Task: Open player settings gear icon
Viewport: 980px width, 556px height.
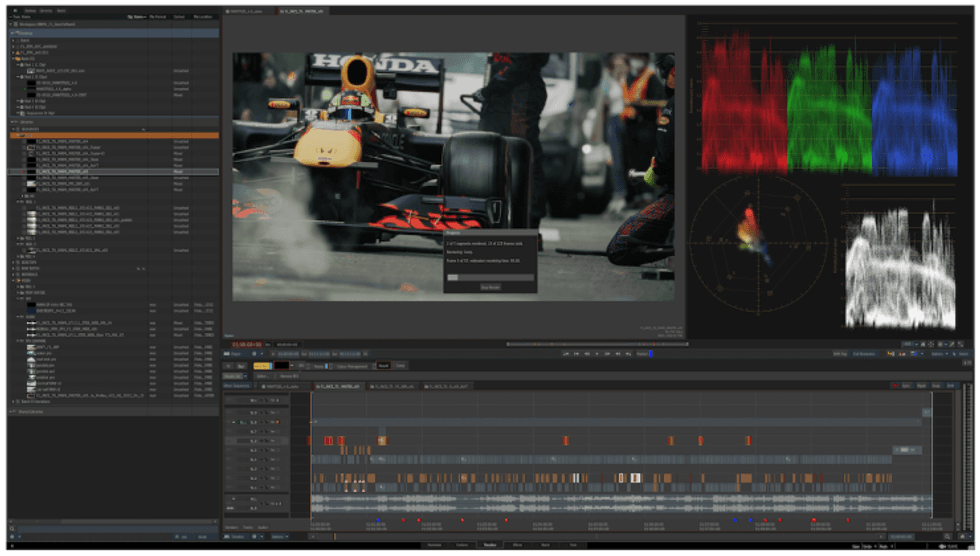Action: point(254,354)
